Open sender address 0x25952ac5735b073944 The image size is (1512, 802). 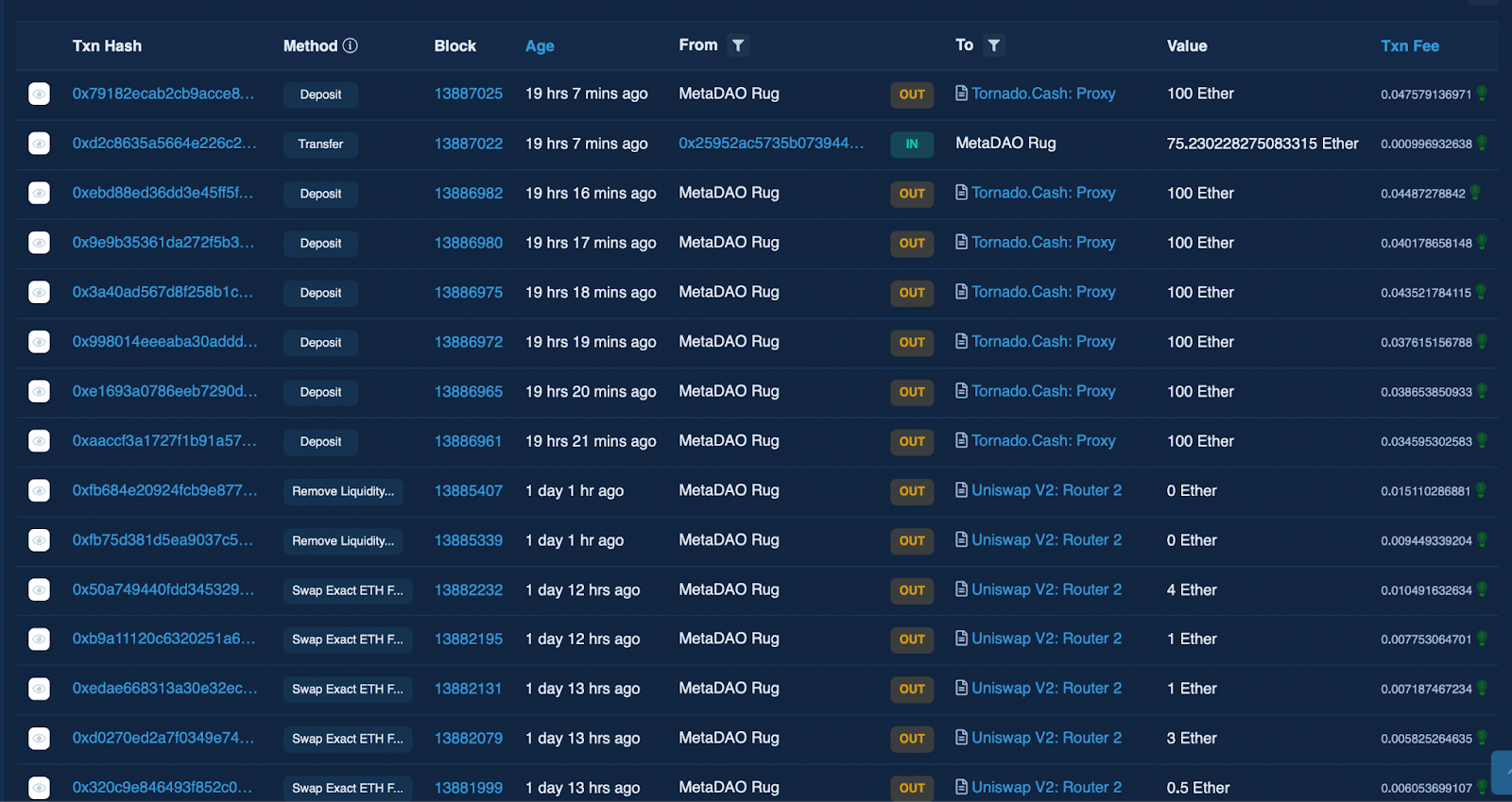pos(771,144)
